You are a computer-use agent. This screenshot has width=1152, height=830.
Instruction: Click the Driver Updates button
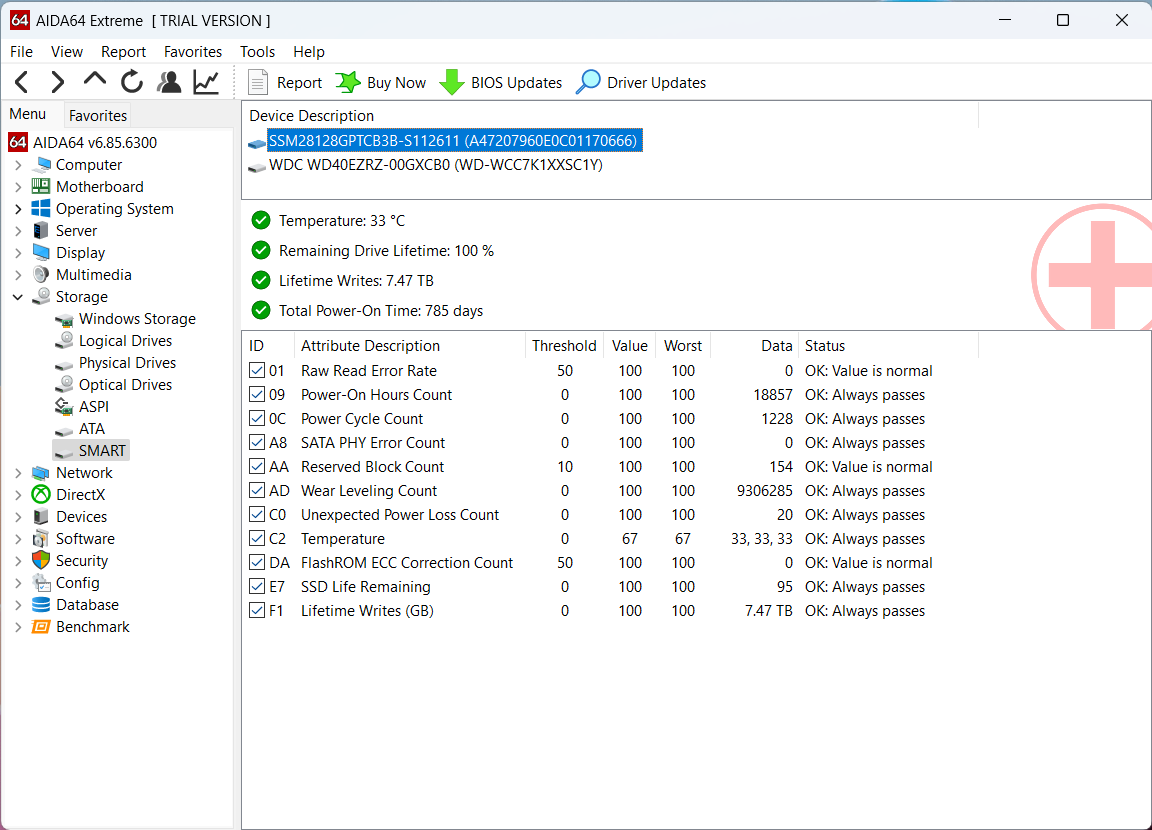640,82
